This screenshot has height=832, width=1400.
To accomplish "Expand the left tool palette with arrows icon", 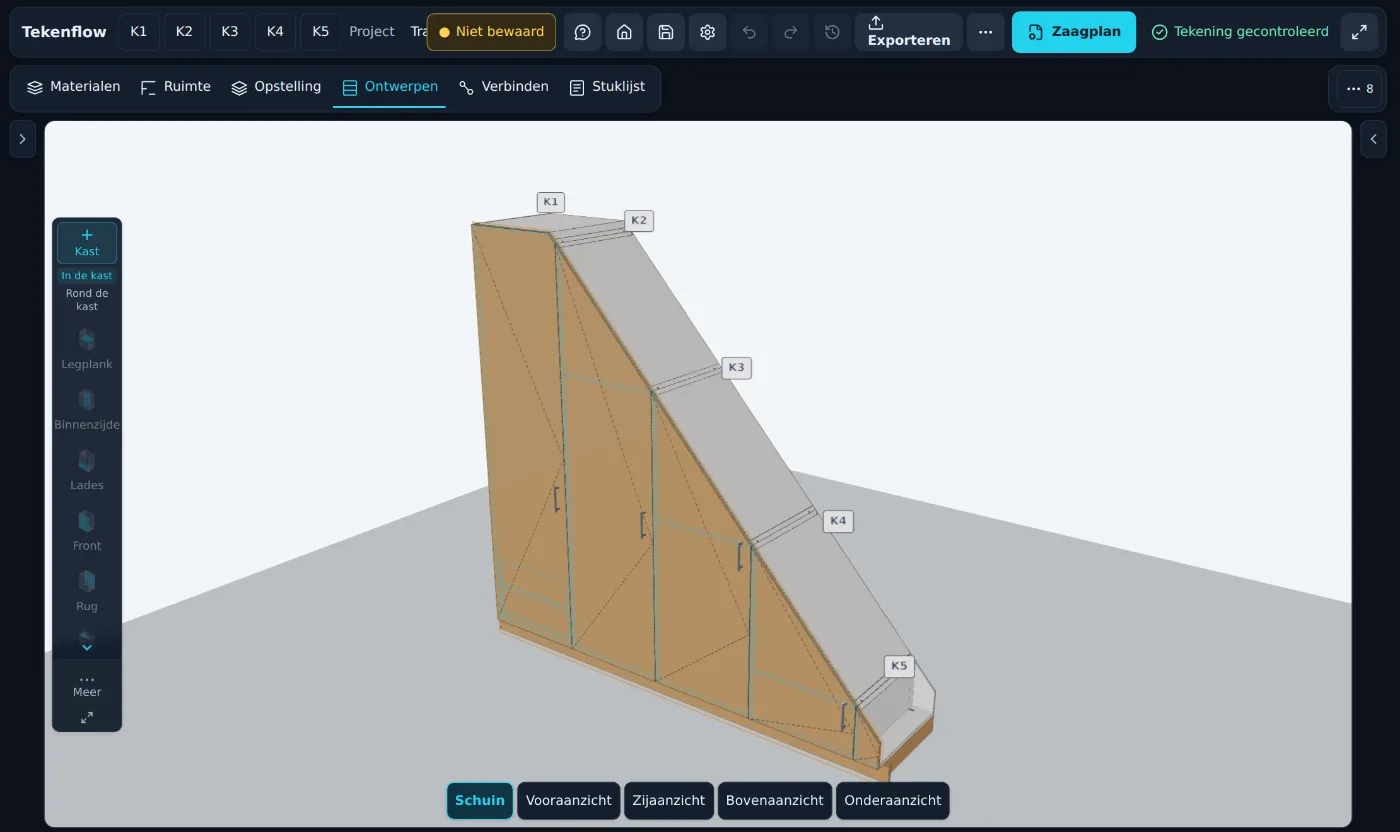I will pos(87,718).
